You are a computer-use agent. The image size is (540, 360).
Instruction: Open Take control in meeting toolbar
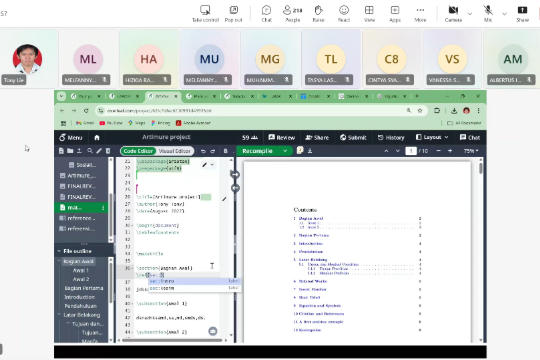tap(205, 14)
